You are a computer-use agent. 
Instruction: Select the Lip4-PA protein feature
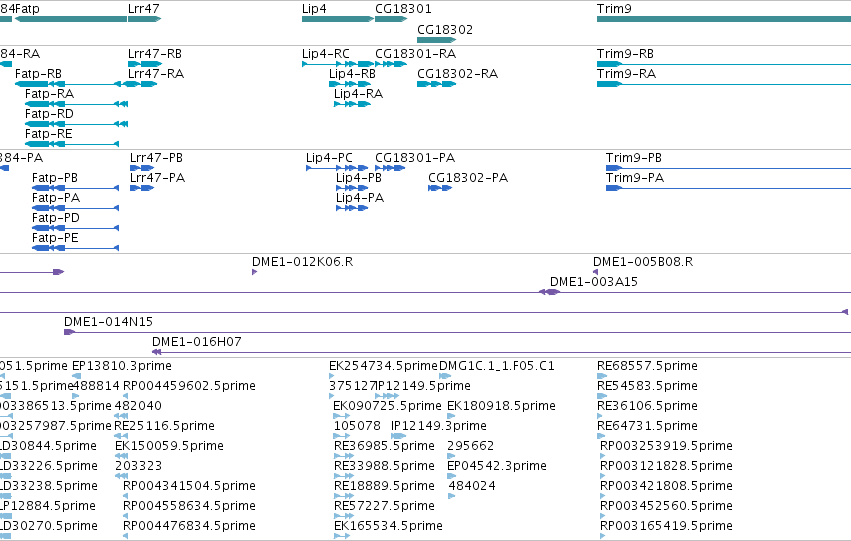(352, 208)
